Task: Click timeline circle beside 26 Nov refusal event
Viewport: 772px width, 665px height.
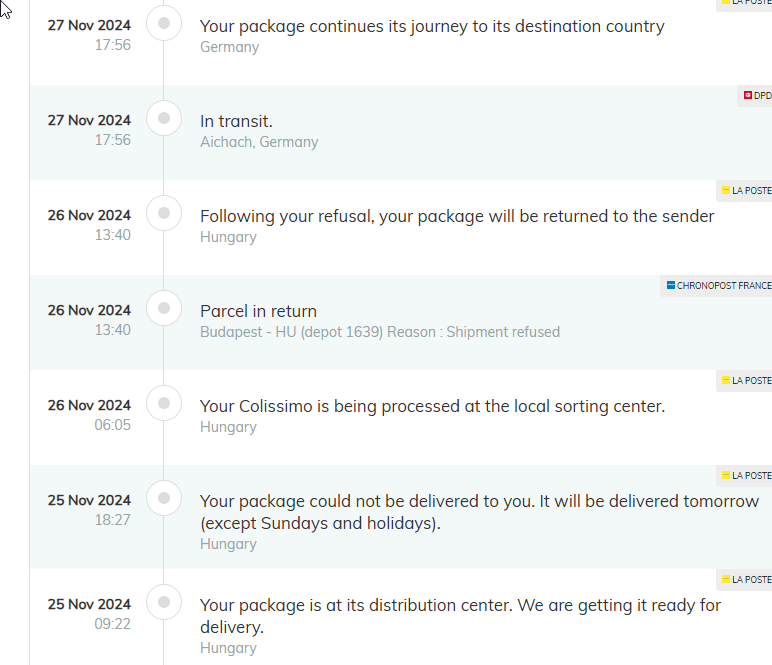Action: (164, 213)
